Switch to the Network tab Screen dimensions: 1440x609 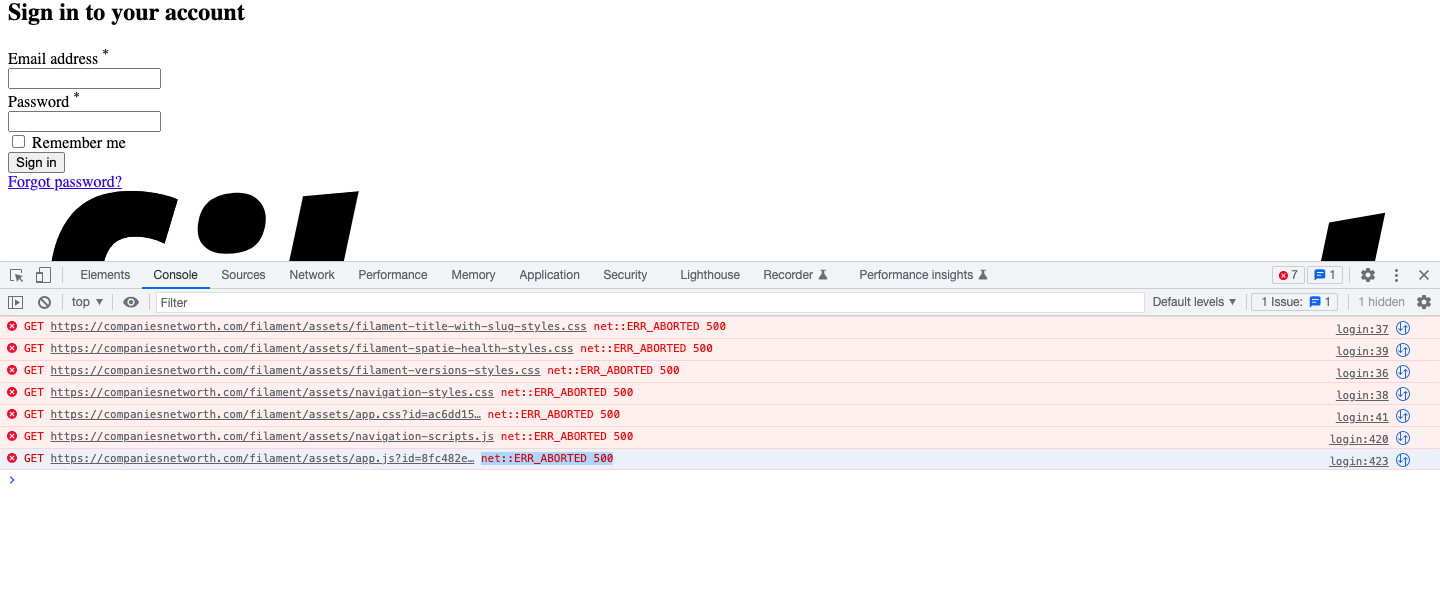pos(311,274)
